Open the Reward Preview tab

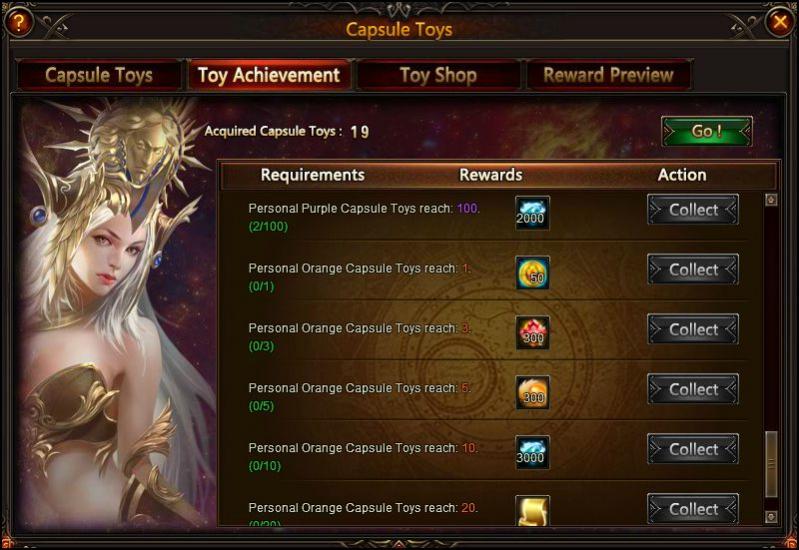coord(608,75)
